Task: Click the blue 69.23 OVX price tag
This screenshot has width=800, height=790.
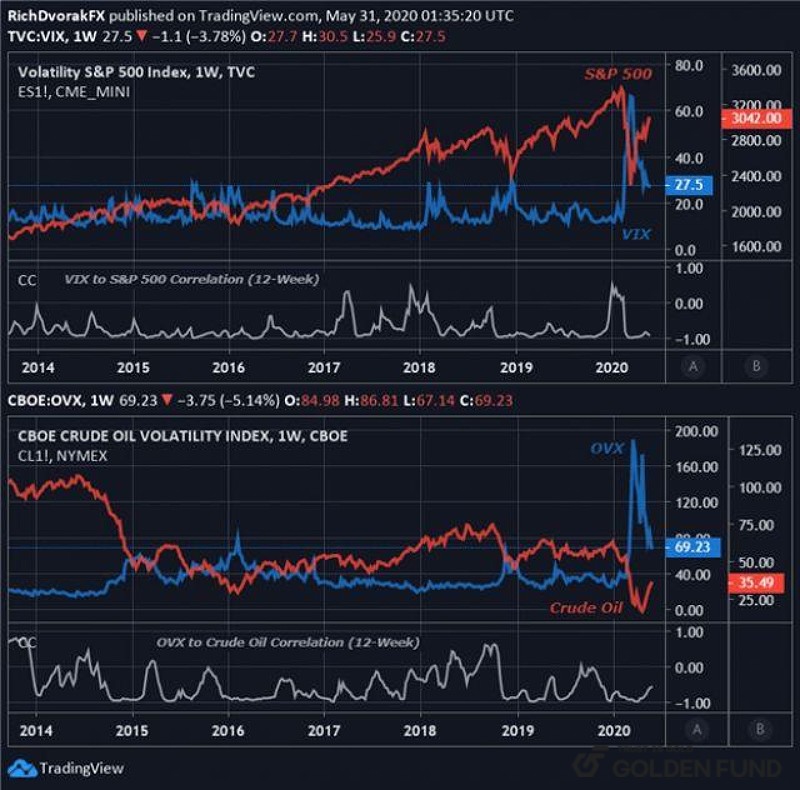Action: point(690,548)
